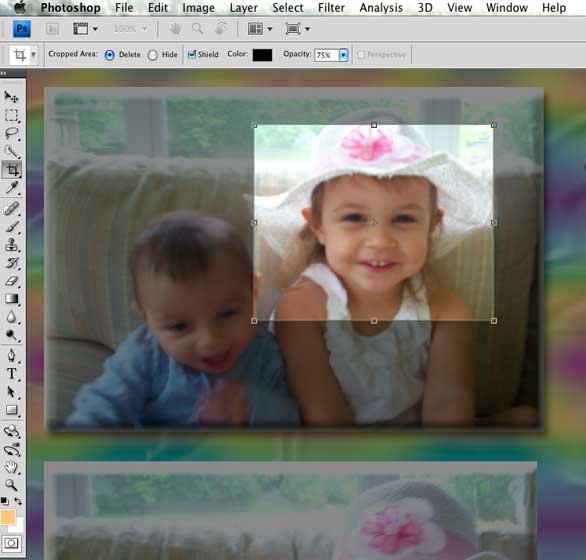Select the Rectangular Marquee tool
The width and height of the screenshot is (586, 560).
tap(11, 116)
